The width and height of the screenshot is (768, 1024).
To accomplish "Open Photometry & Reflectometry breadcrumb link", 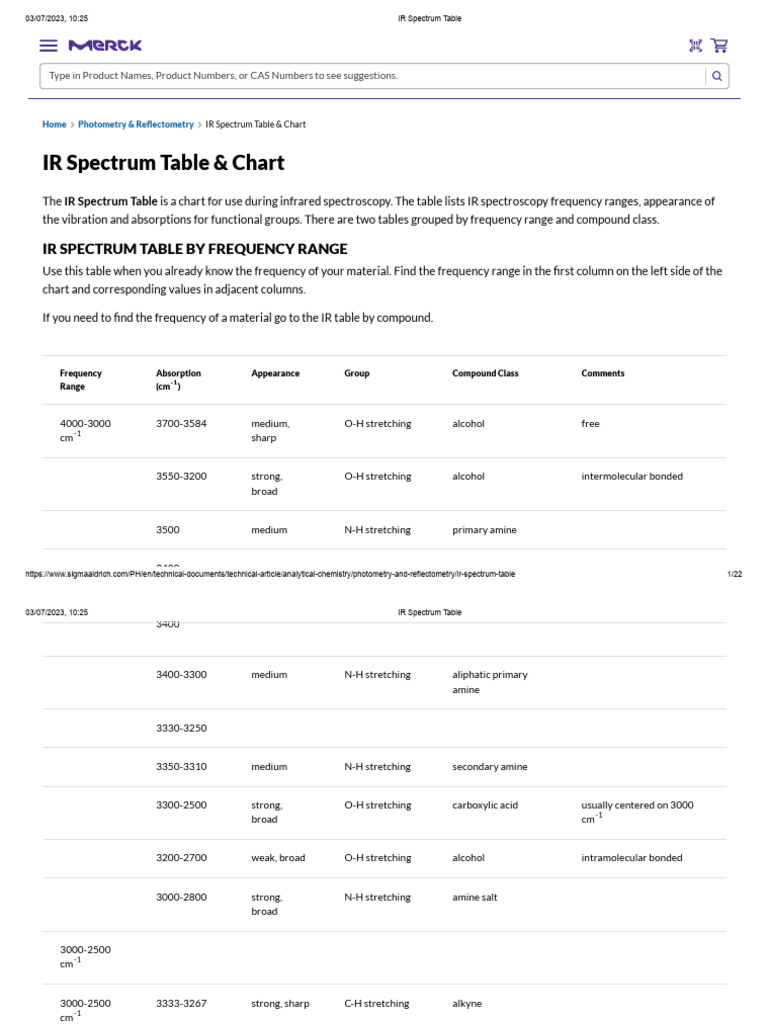I will (136, 125).
